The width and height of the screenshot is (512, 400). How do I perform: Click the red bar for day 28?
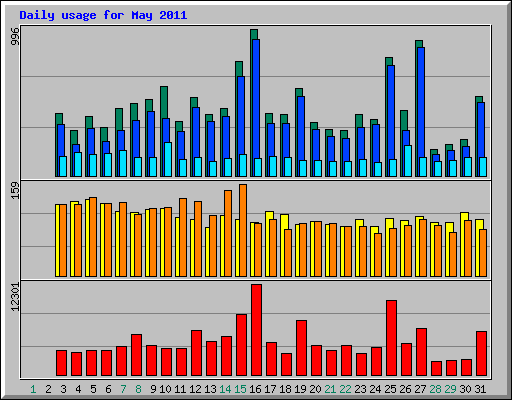[436, 368]
